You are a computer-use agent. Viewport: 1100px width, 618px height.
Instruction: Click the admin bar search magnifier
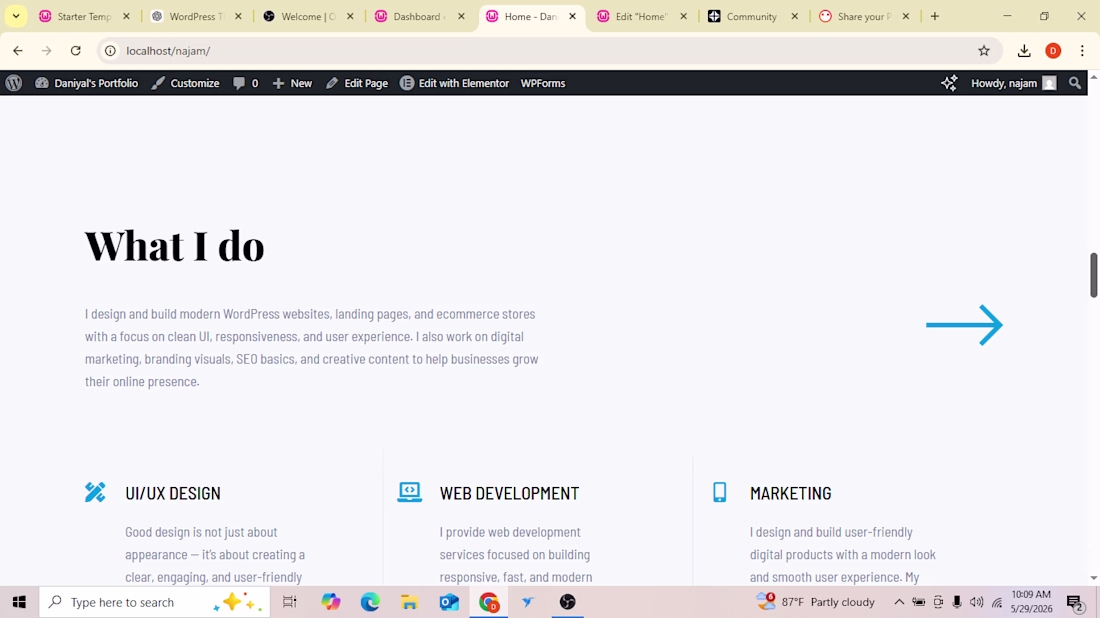pos(1075,83)
